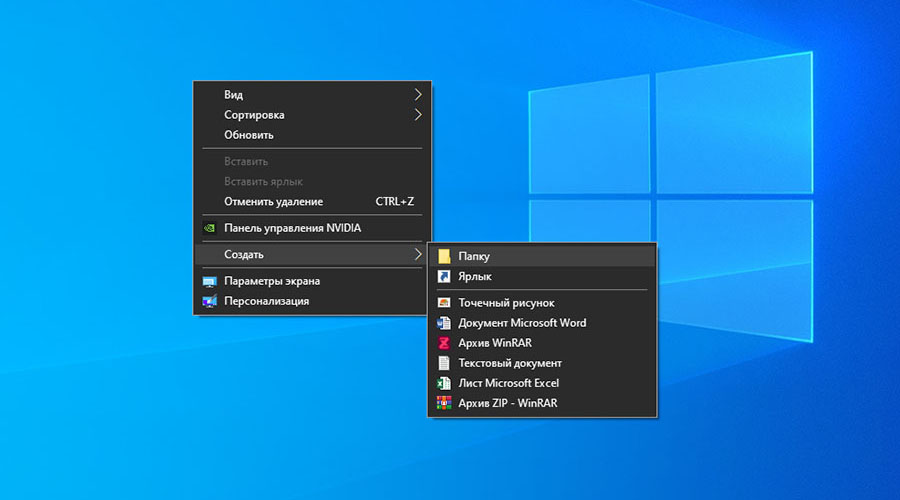The image size is (900, 500).
Task: Open Панель управления NVIDIA
Action: point(312,228)
